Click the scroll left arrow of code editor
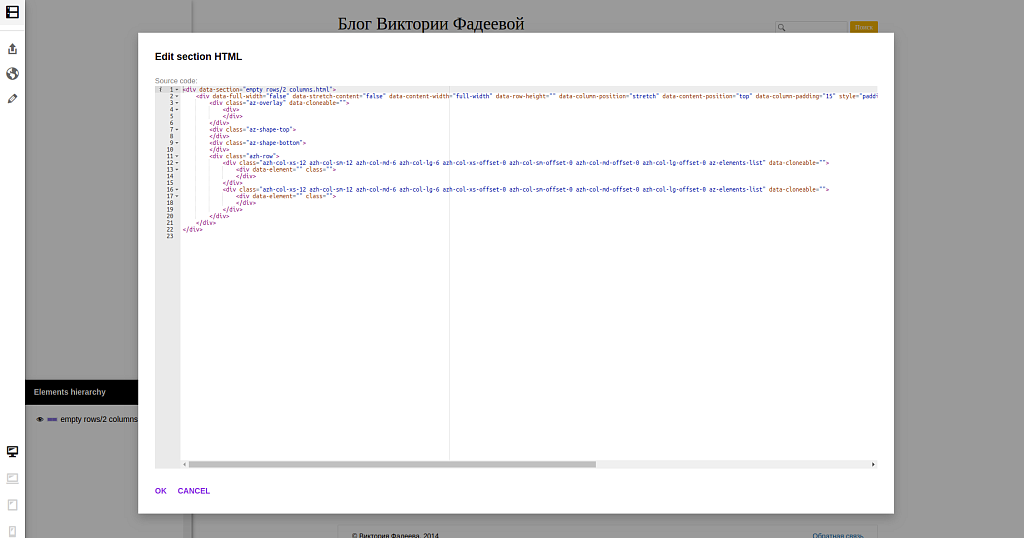Screen dimensions: 1024x538 (x=184, y=464)
